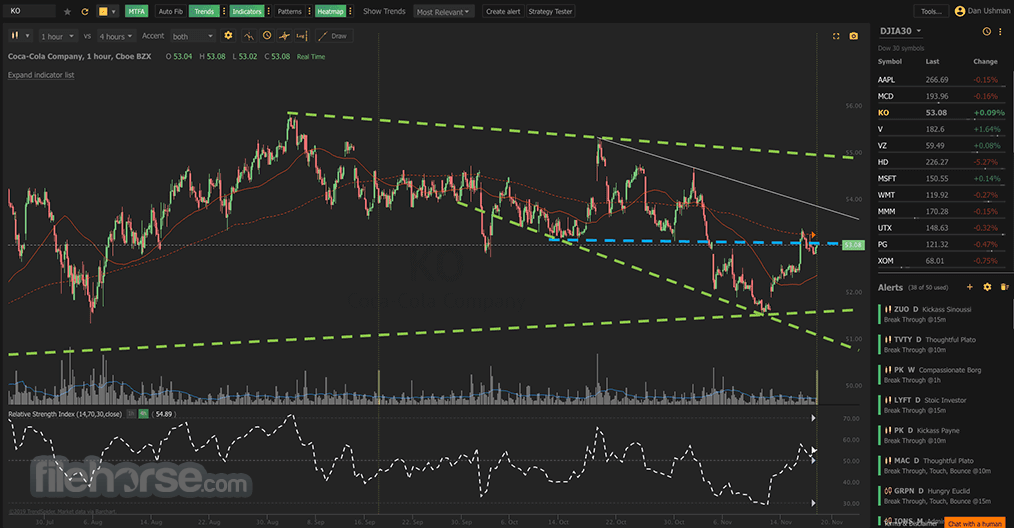This screenshot has height=528, width=1014.
Task: Change the 4 hours comparison timeframe dropdown
Action: click(116, 36)
